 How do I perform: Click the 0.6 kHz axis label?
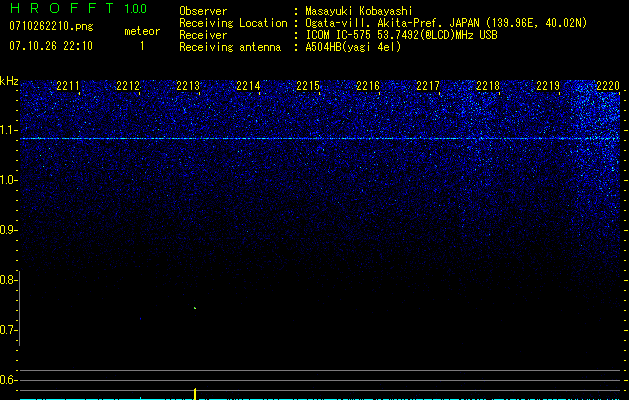point(8,380)
